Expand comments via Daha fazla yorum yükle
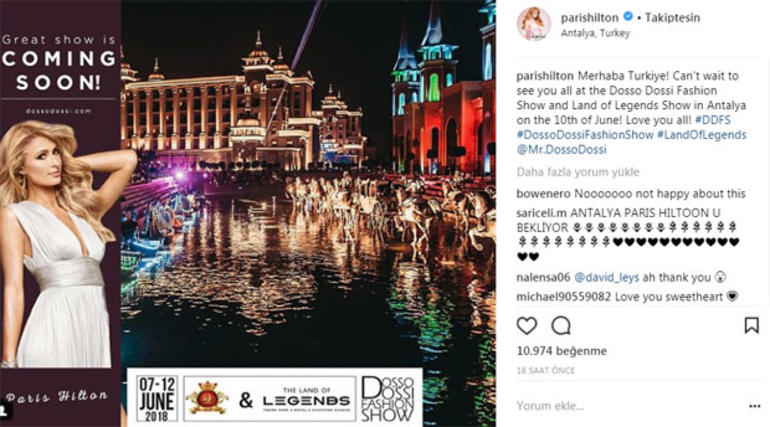This screenshot has height=427, width=770. (x=578, y=172)
